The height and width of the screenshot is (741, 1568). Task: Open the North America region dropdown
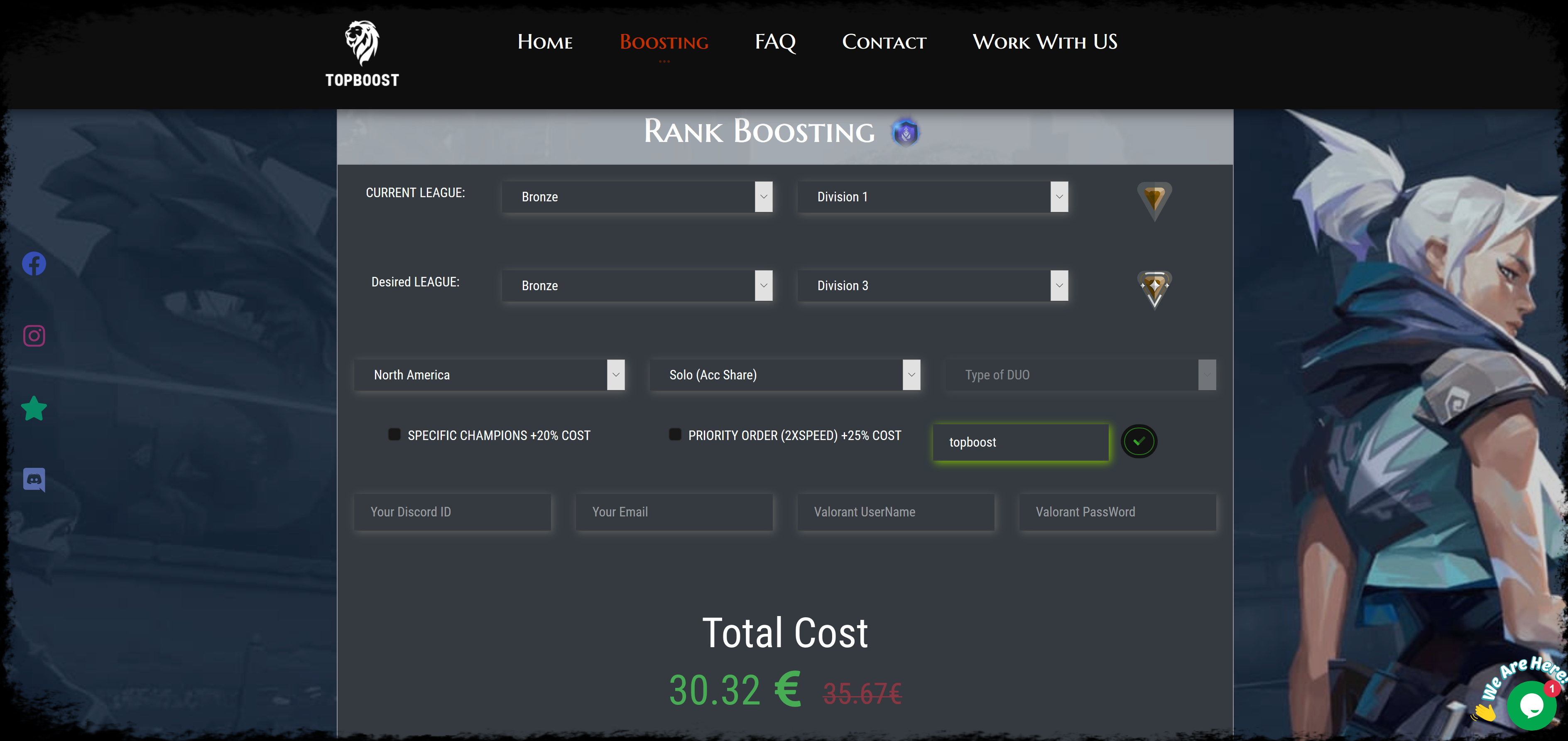pos(490,375)
